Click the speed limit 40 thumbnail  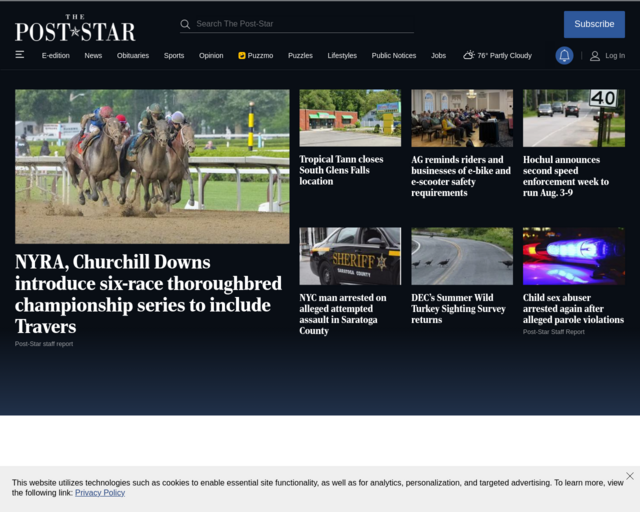point(574,118)
